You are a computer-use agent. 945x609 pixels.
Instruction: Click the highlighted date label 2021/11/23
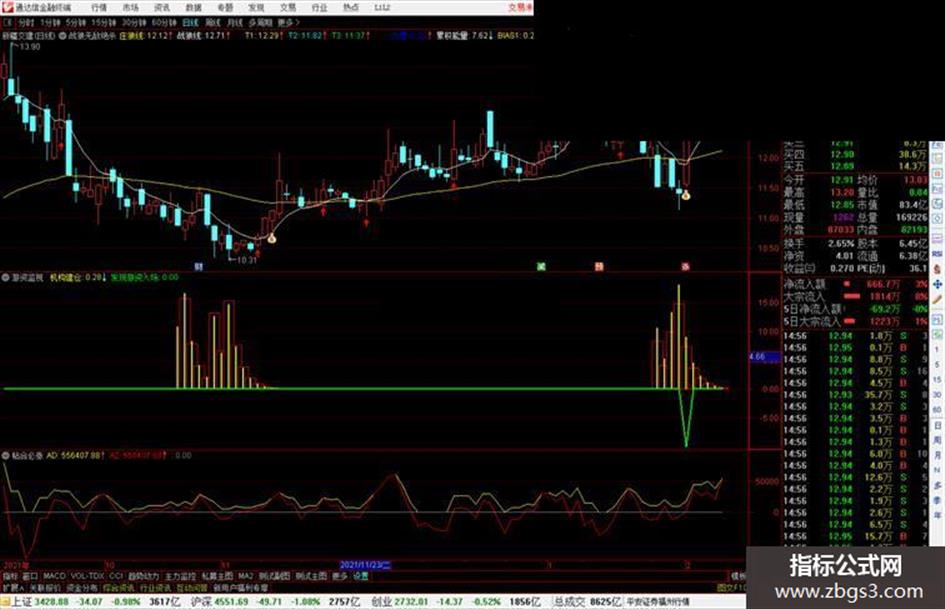[x=366, y=565]
